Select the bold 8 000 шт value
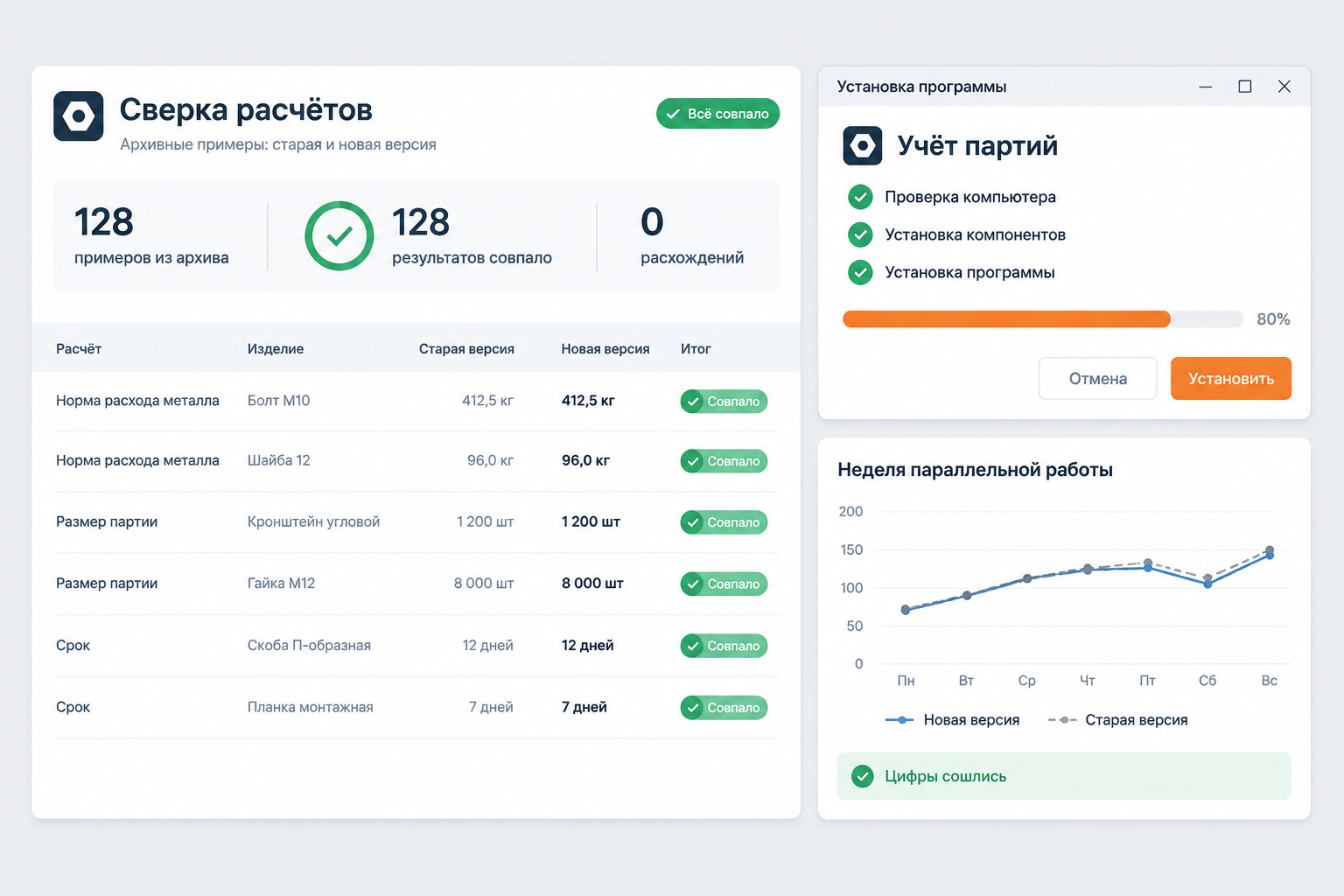 point(592,584)
